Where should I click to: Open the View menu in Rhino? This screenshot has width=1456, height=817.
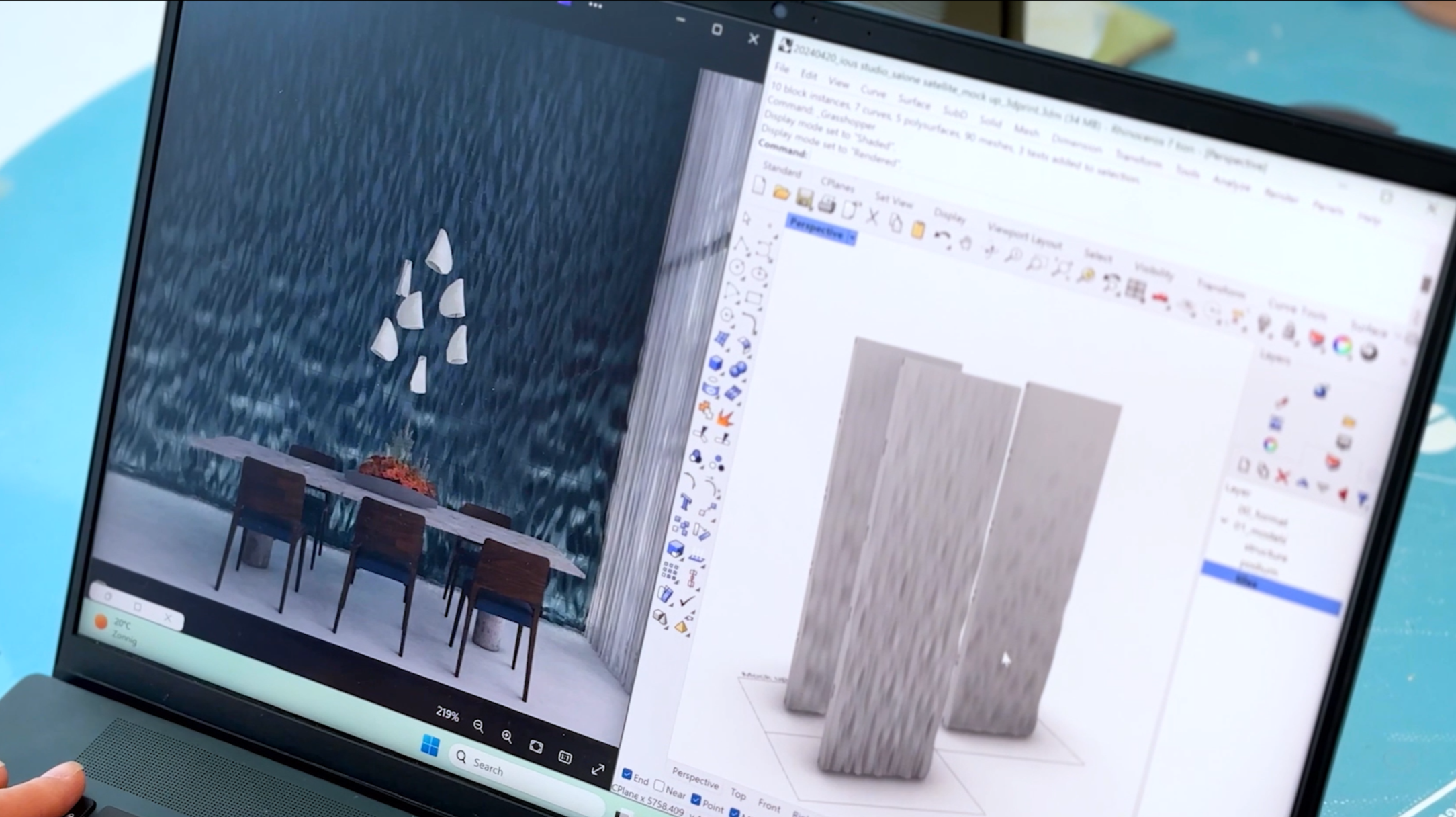coord(839,83)
